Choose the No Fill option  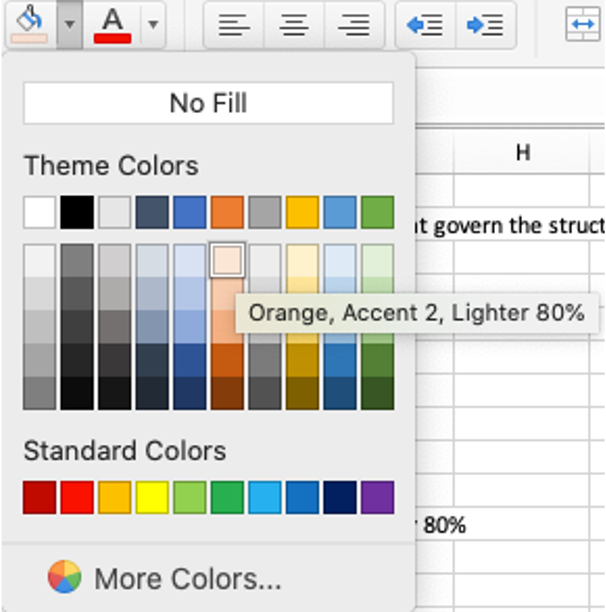click(208, 103)
